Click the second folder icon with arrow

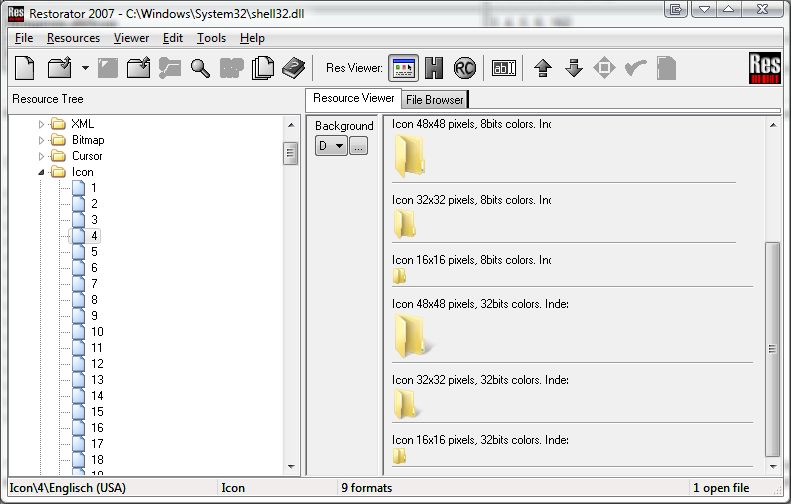[x=138, y=68]
